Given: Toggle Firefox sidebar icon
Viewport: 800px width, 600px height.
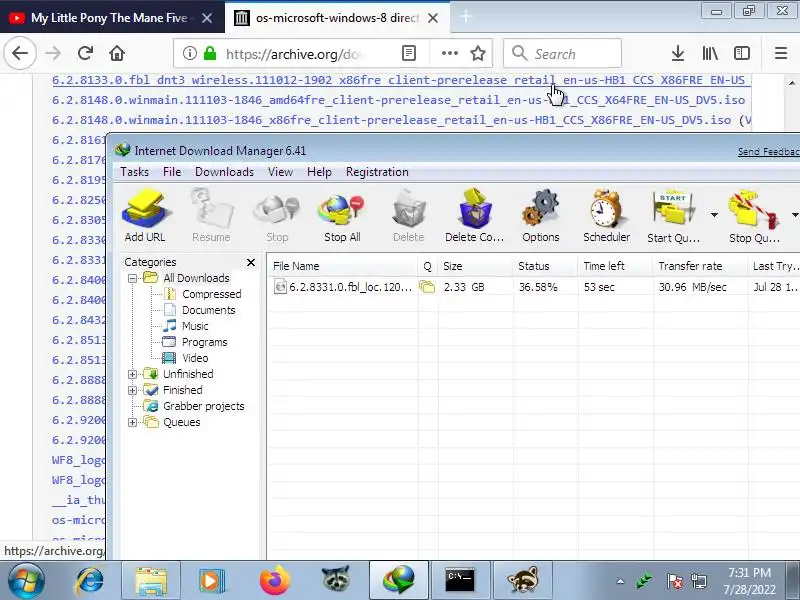Looking at the screenshot, I should point(741,53).
